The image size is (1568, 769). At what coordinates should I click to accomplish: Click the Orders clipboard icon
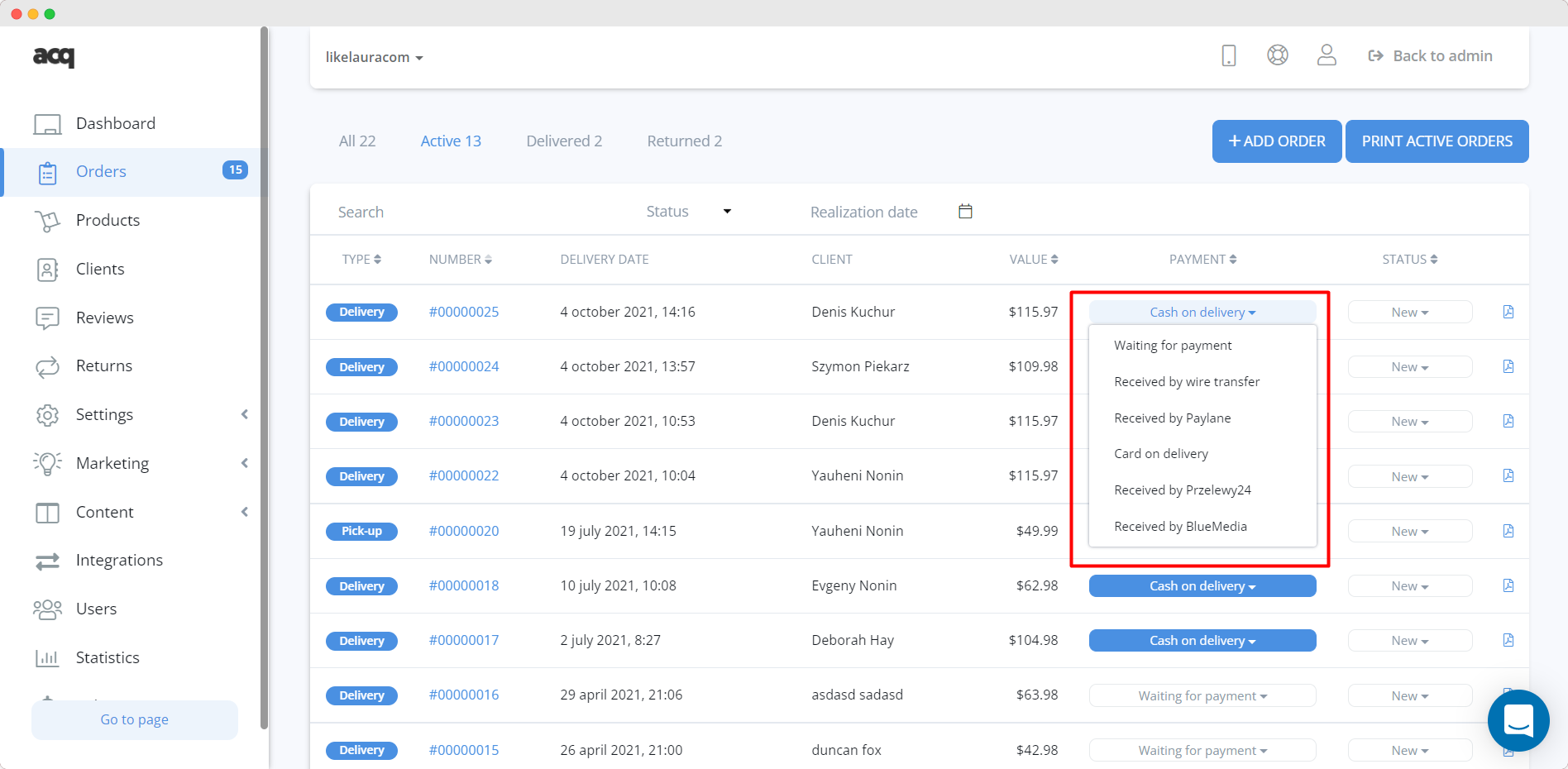[x=47, y=173]
